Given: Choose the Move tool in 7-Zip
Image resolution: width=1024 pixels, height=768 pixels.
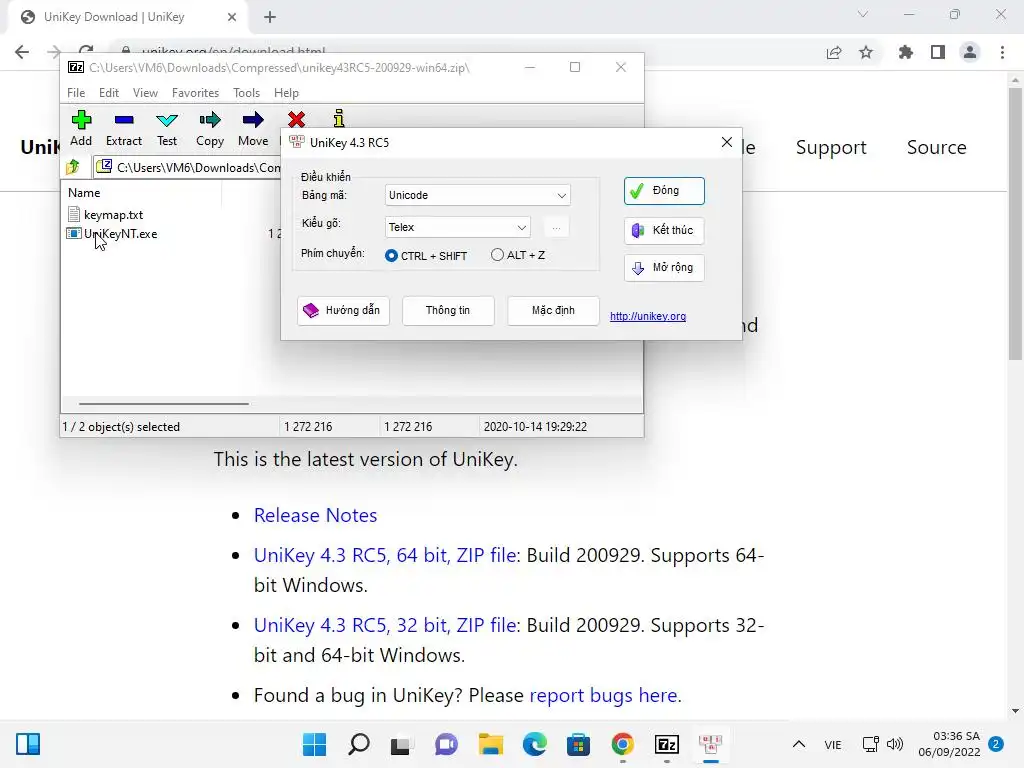Looking at the screenshot, I should (x=253, y=128).
